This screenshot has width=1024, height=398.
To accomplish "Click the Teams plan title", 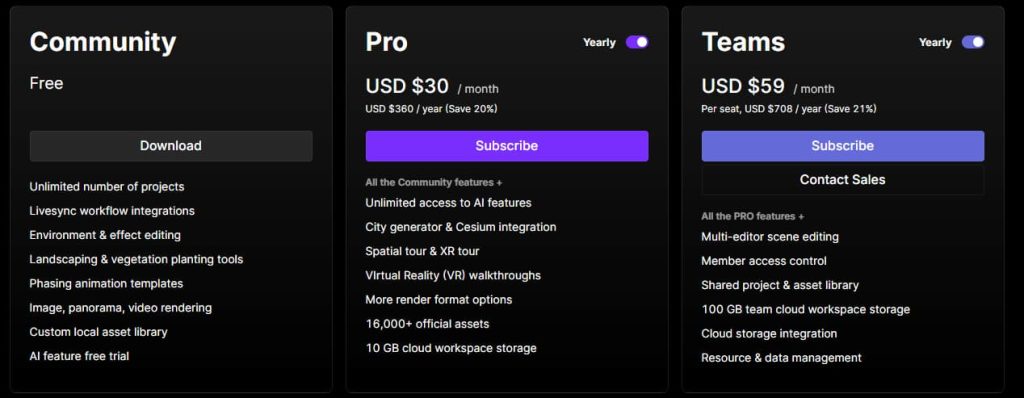I will click(743, 42).
